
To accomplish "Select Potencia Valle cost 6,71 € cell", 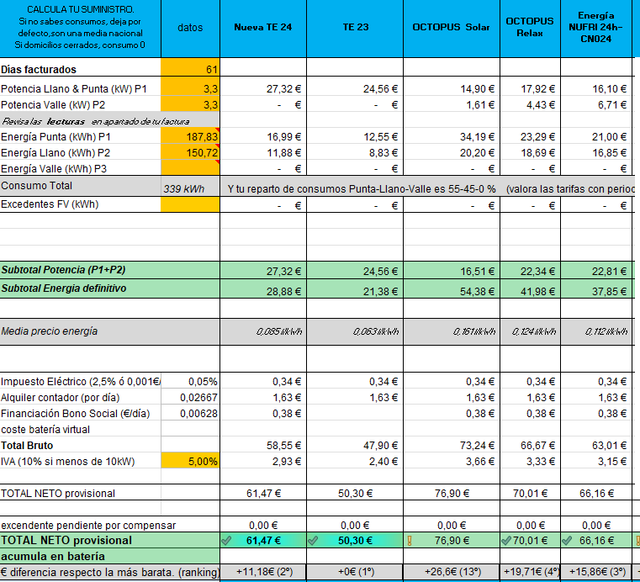I will [x=596, y=104].
